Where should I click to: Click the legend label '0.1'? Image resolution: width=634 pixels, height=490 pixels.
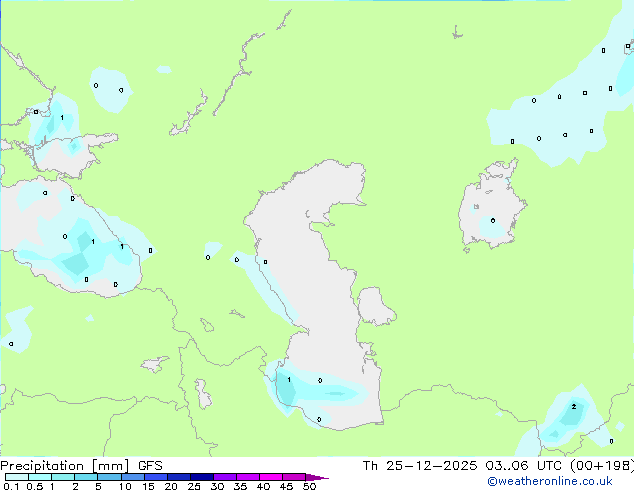pyautogui.click(x=11, y=486)
